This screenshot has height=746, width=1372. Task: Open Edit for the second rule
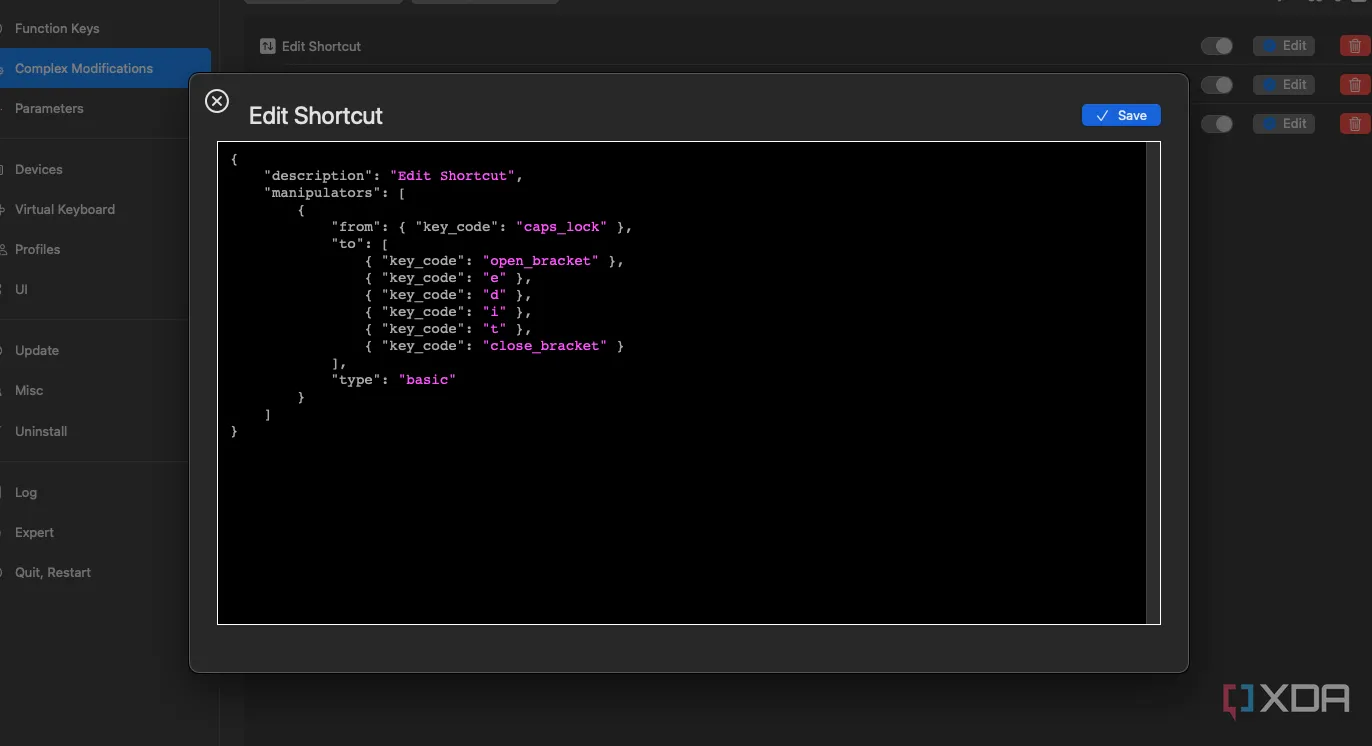[x=1283, y=85]
